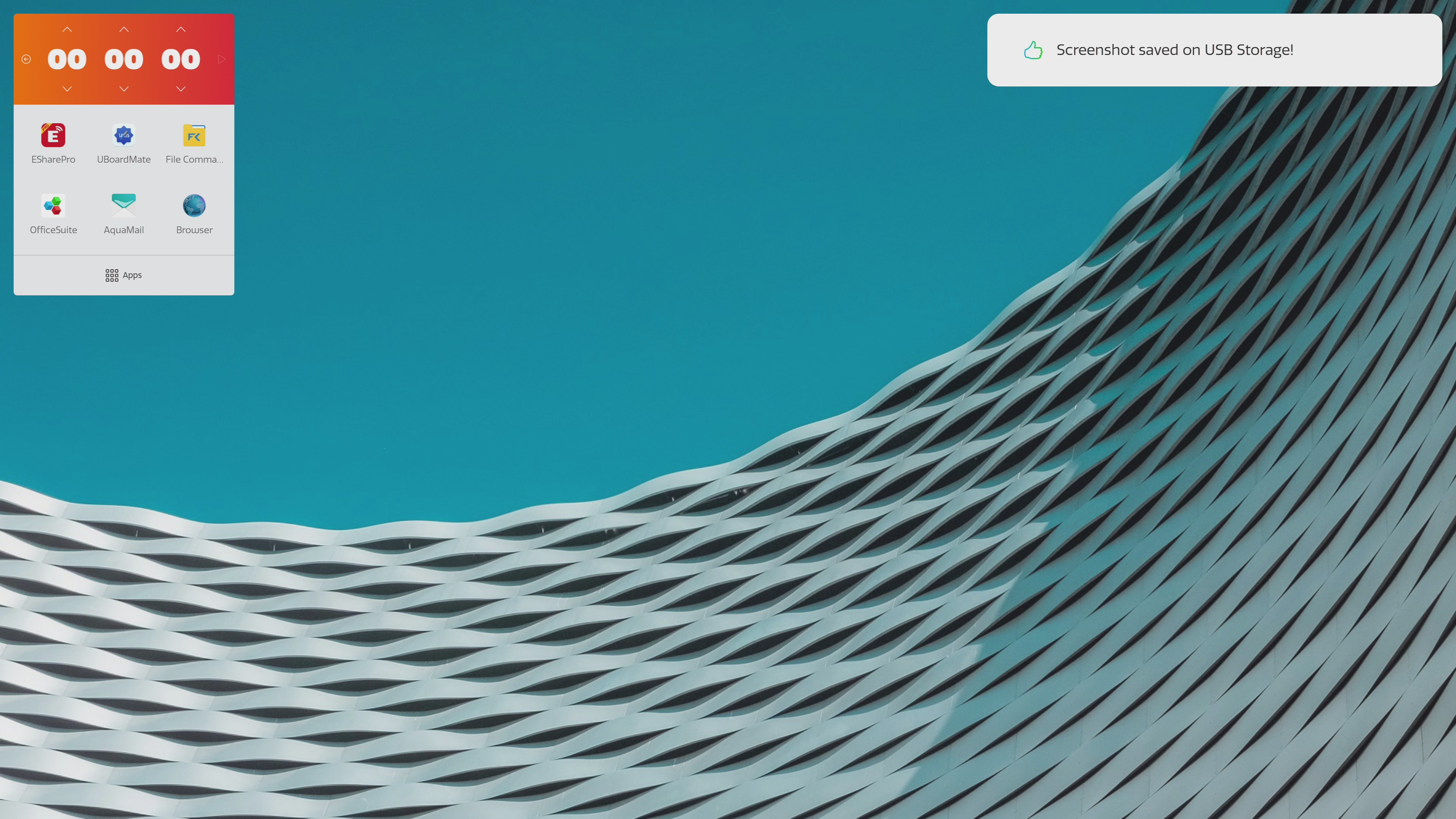Increase the timer seconds value
The image size is (1456, 819).
point(181,30)
